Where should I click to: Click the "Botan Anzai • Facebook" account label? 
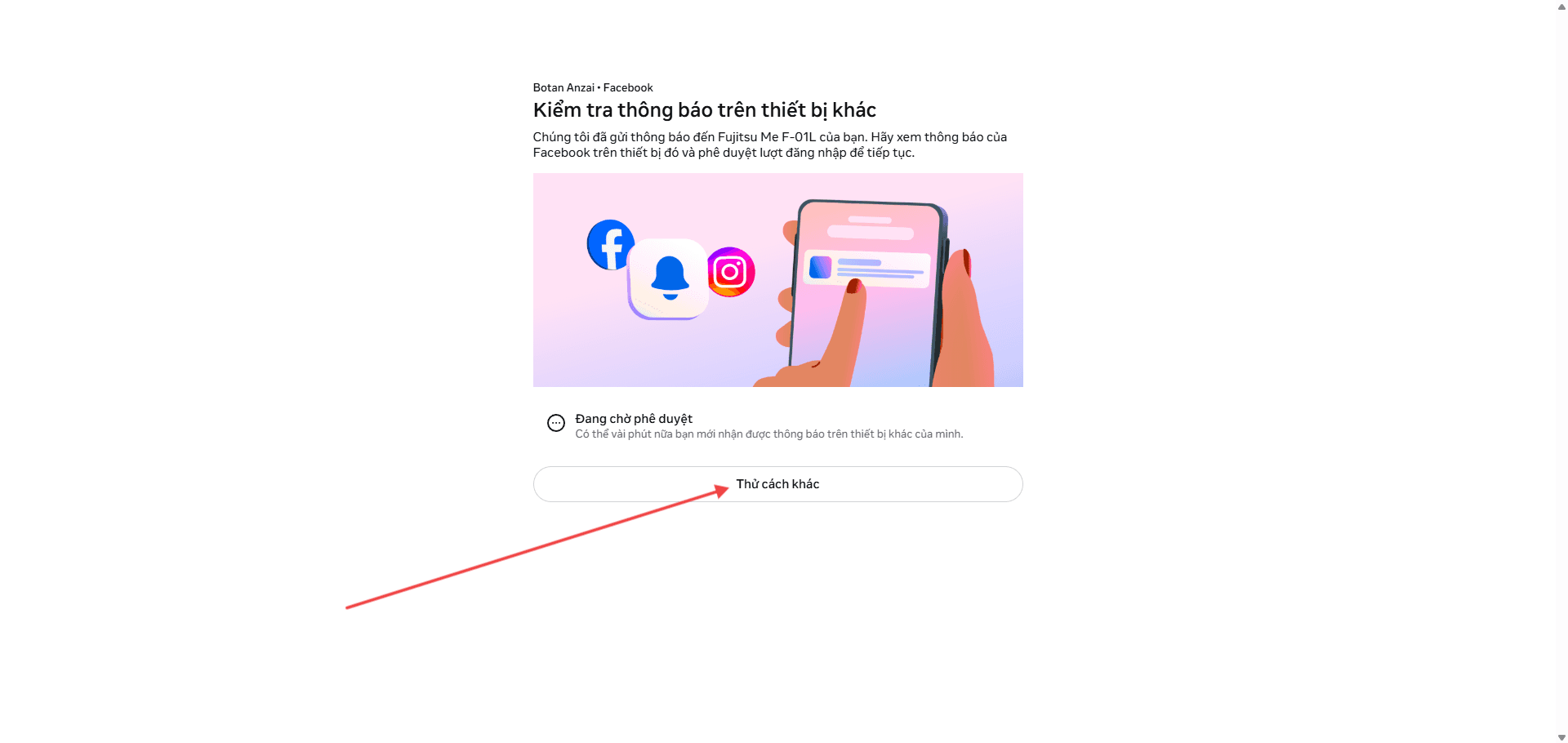pos(593,87)
